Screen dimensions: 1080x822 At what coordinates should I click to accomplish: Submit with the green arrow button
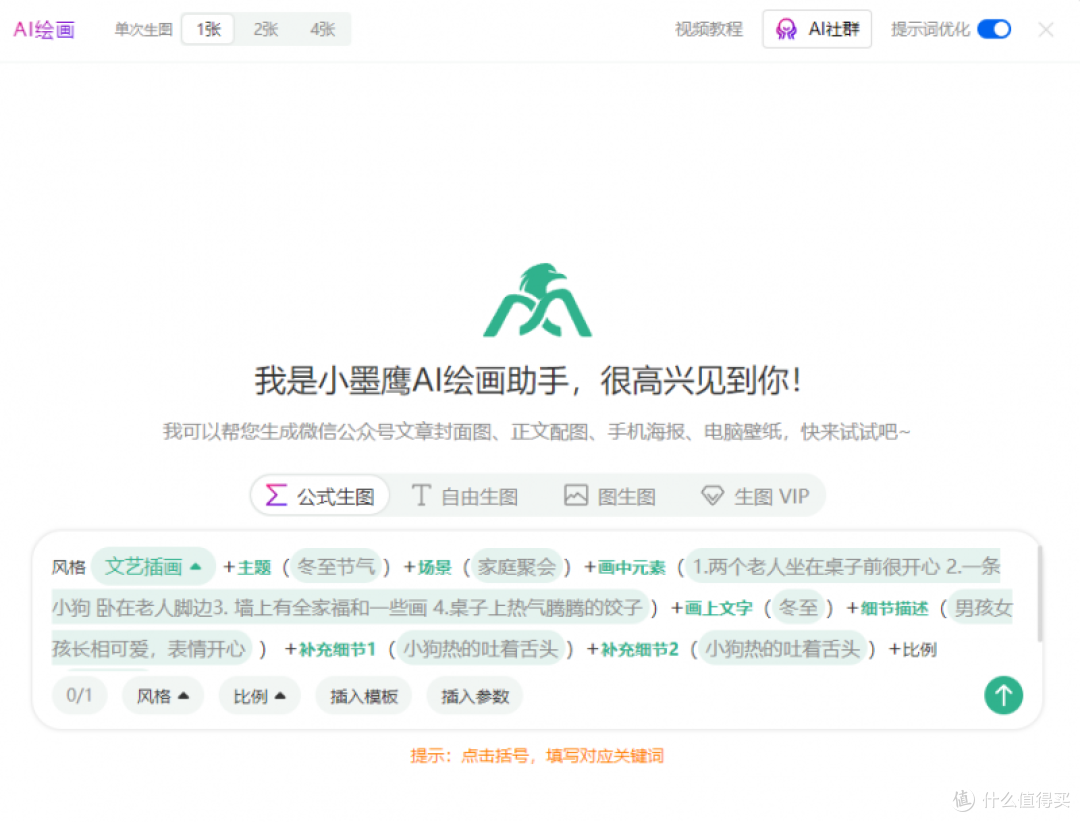(x=1003, y=695)
